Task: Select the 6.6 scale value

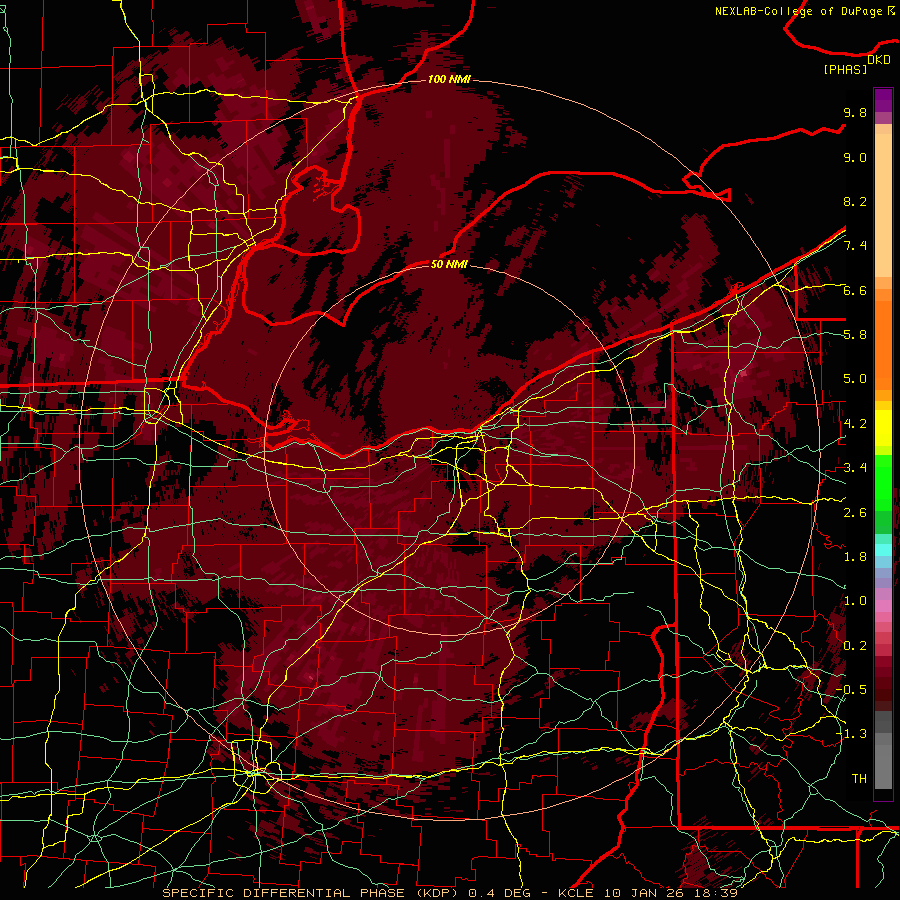Action: click(855, 290)
